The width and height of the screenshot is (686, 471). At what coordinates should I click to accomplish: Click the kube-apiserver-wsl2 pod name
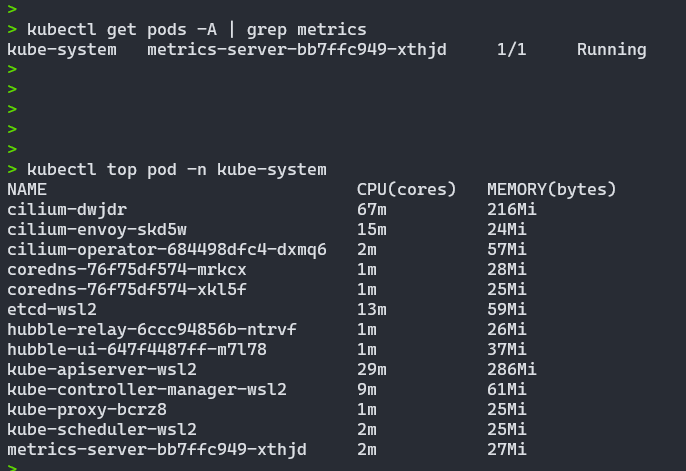pyautogui.click(x=102, y=370)
